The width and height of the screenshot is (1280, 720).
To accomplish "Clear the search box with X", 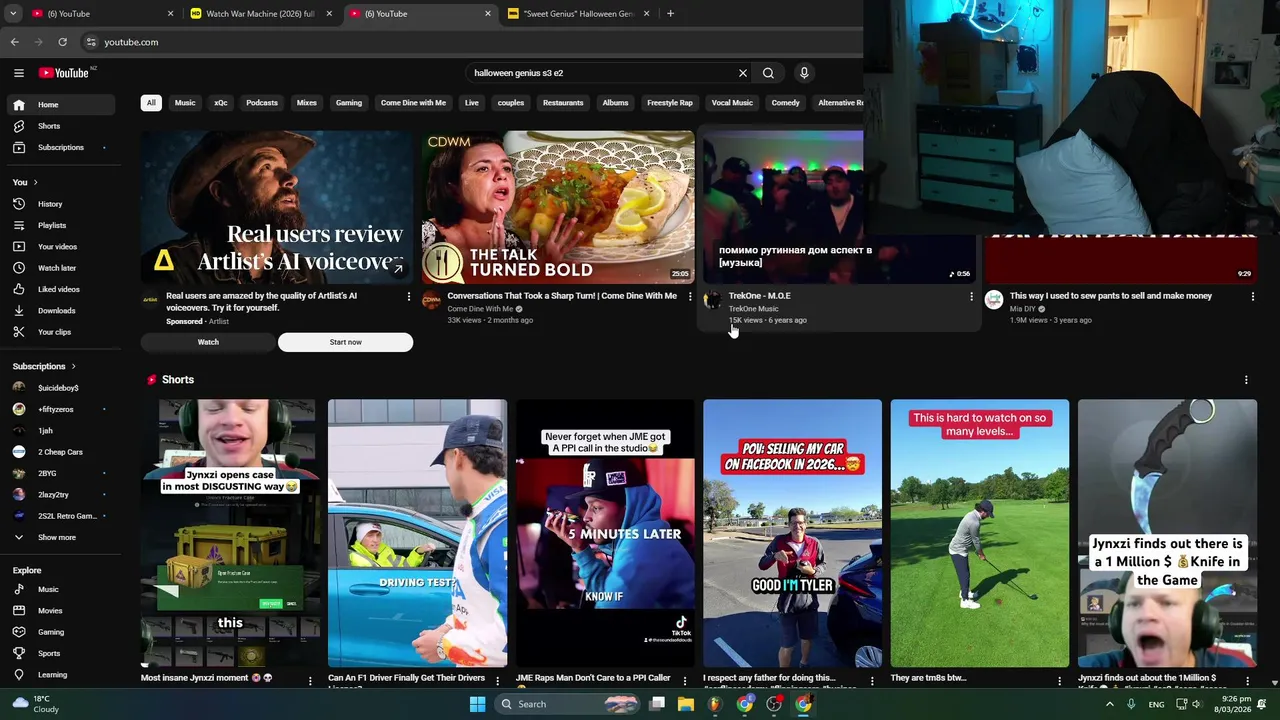I will pos(743,73).
